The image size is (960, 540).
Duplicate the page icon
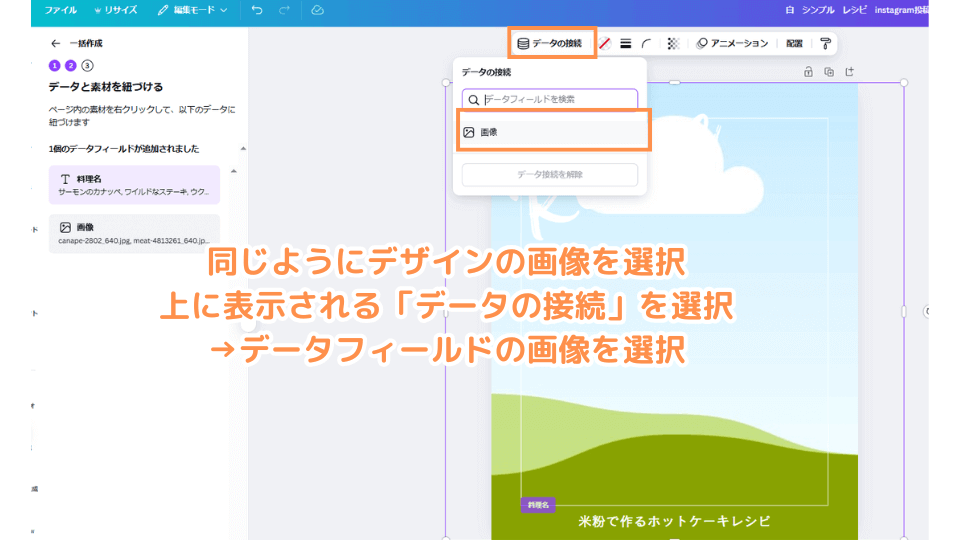[829, 72]
